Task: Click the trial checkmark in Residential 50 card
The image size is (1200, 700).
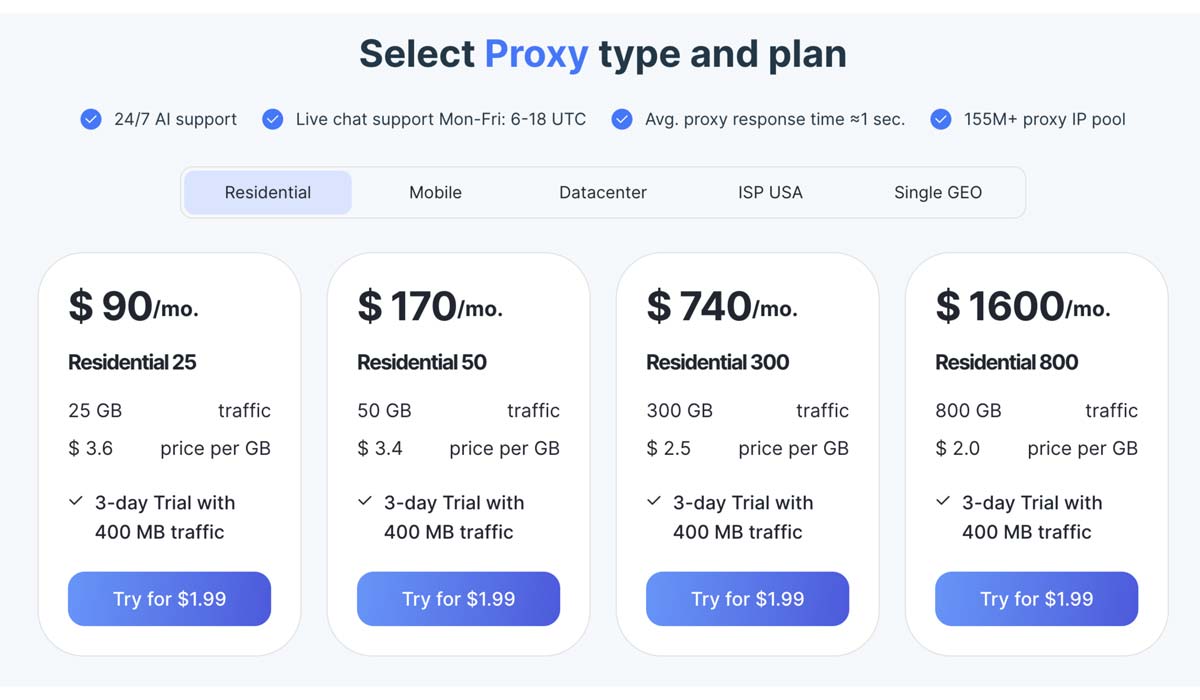Action: pyautogui.click(x=365, y=501)
